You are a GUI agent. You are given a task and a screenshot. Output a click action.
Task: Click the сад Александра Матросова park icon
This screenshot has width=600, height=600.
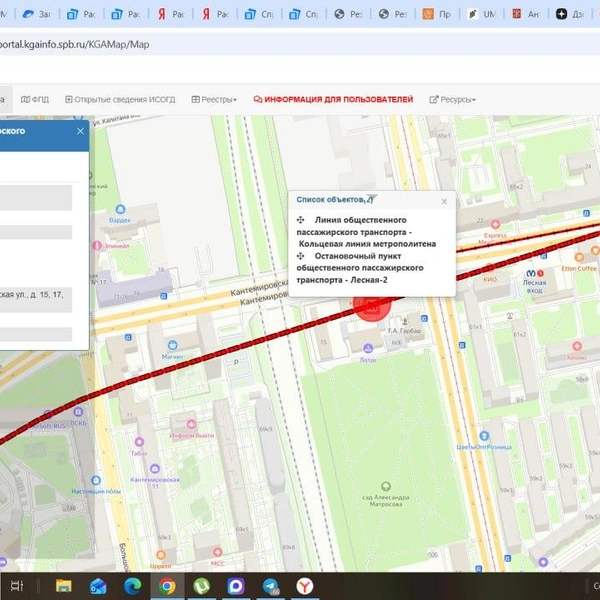(386, 486)
